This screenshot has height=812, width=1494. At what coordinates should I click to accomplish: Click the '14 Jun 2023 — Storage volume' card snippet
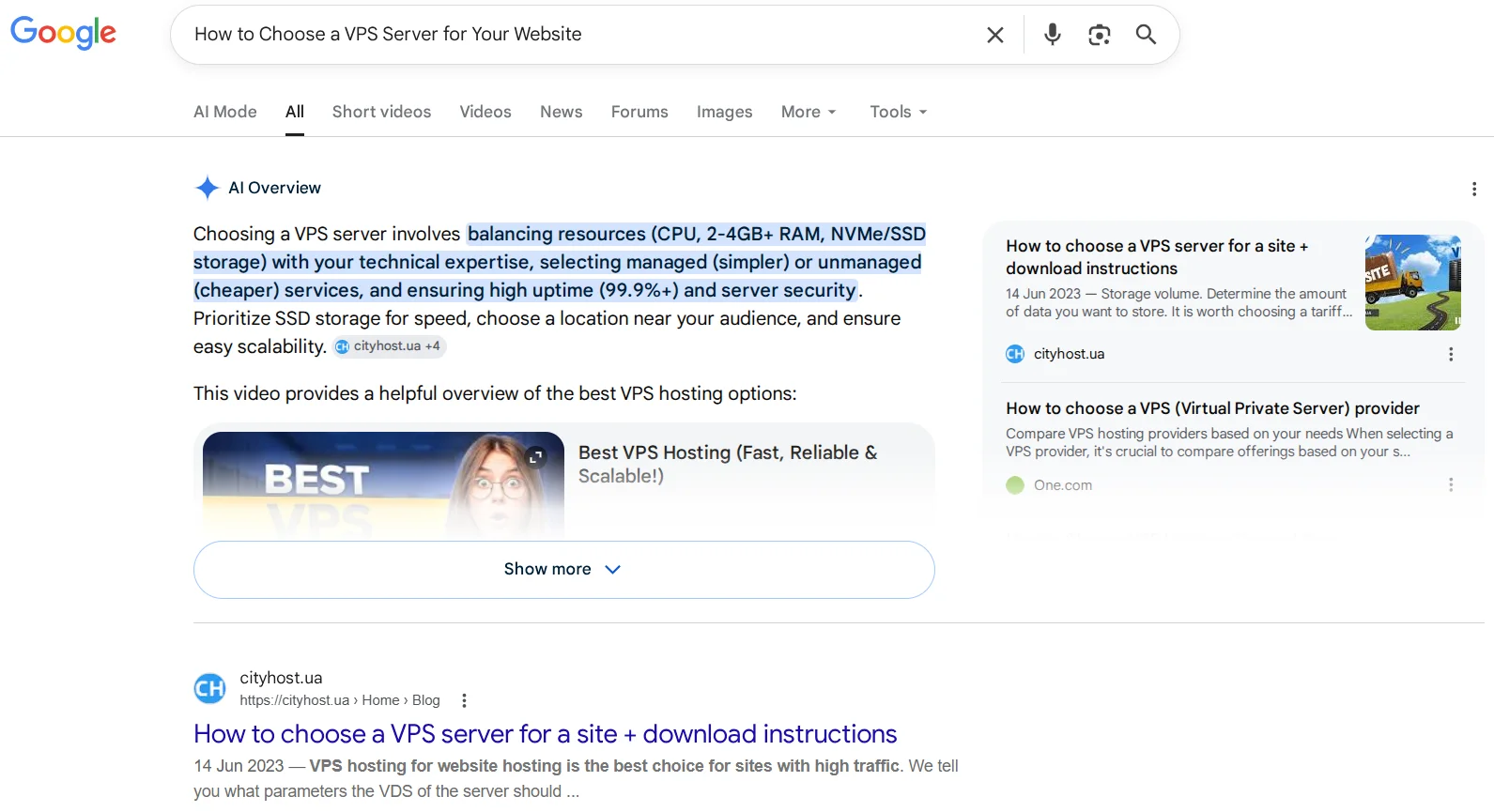point(1179,302)
